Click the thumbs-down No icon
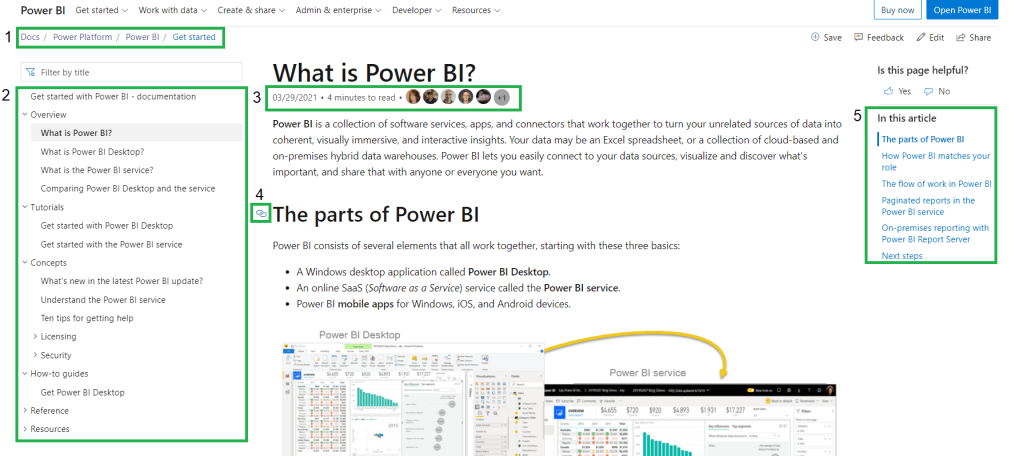The image size is (1023, 456). pos(929,91)
